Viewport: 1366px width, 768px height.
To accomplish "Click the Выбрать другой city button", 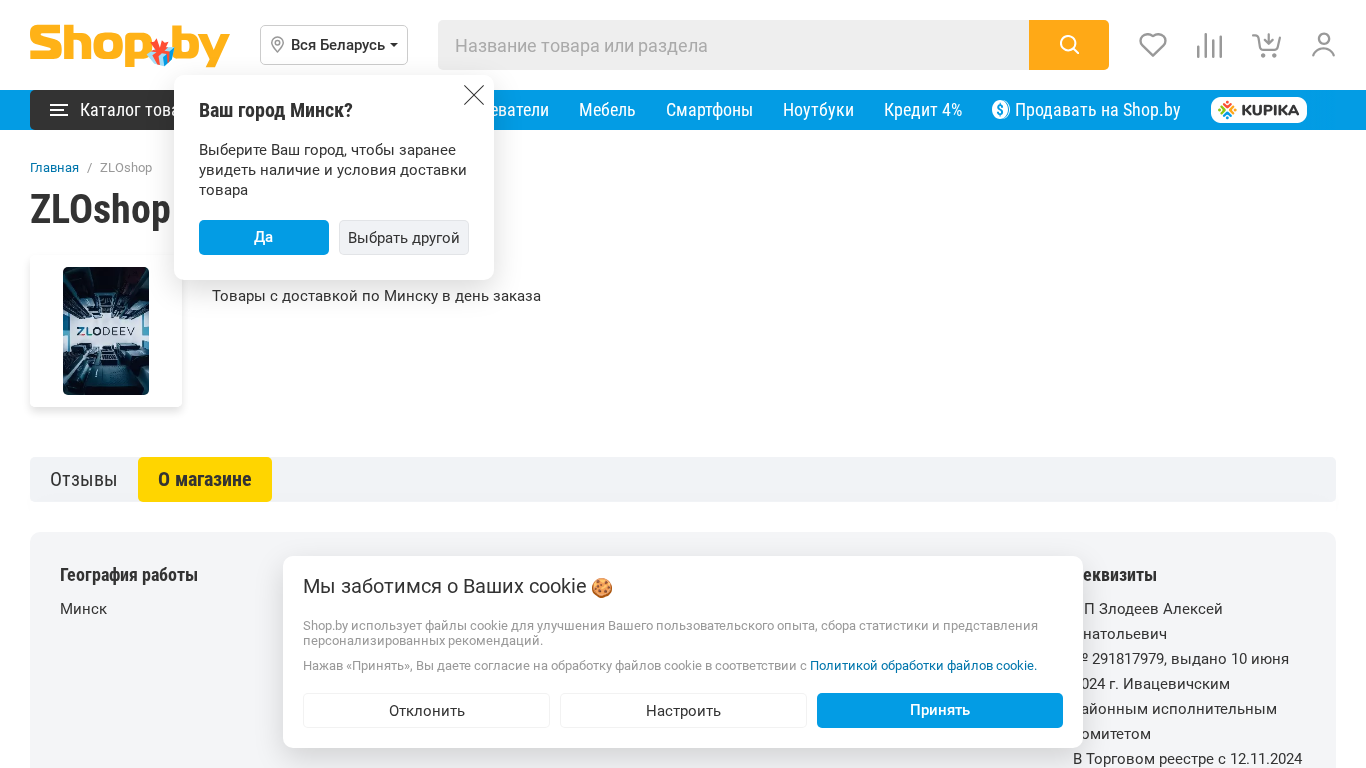I will 404,238.
